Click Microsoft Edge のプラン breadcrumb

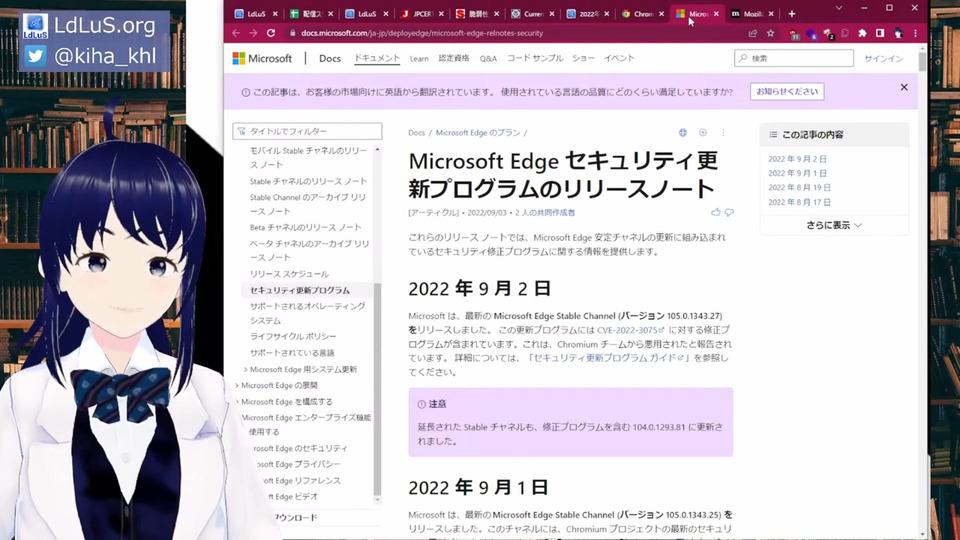[x=478, y=132]
